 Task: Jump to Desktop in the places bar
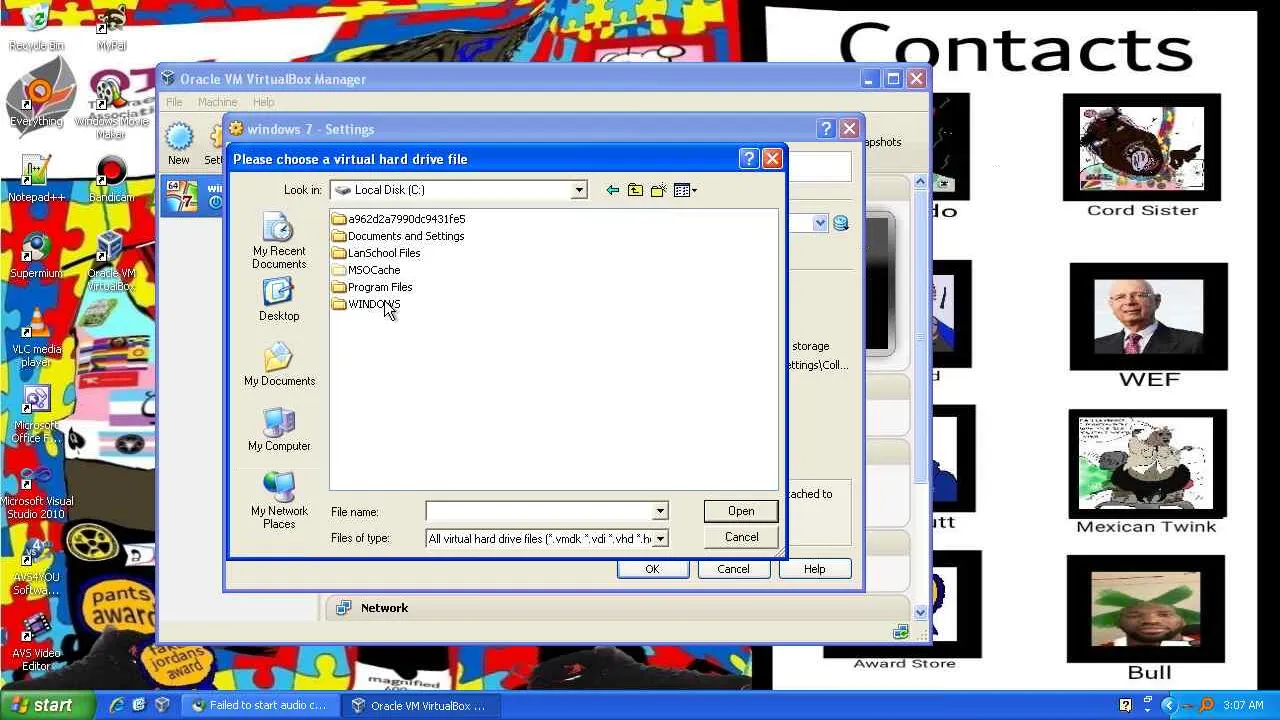[x=279, y=300]
